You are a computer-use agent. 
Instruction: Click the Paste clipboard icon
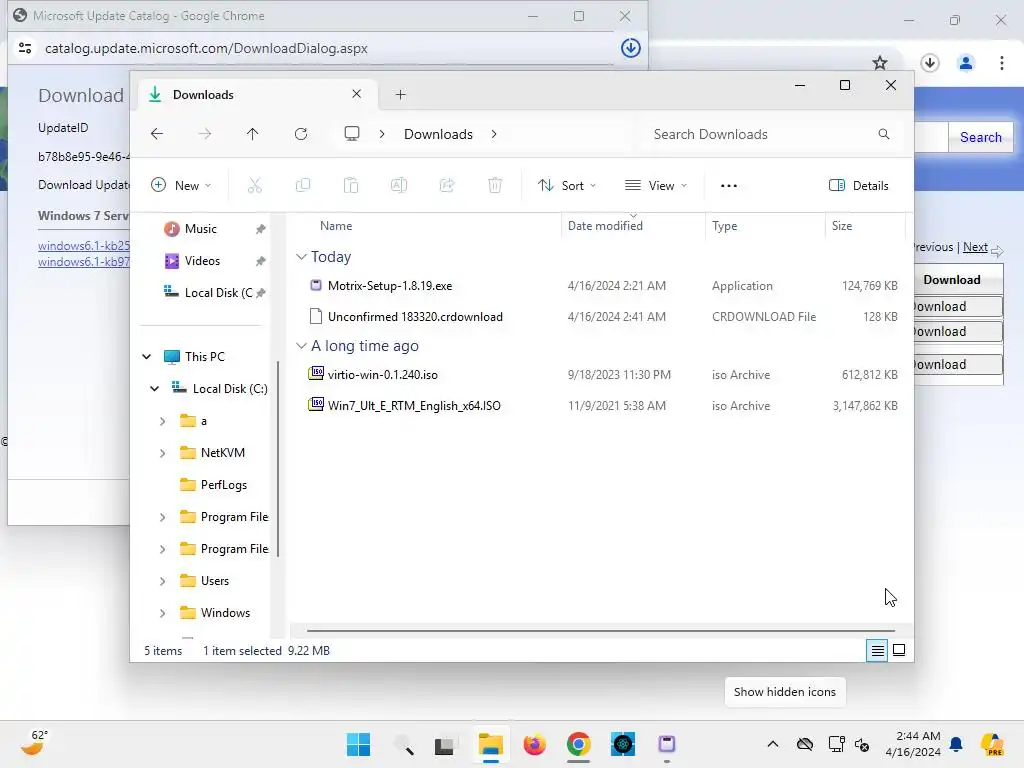pyautogui.click(x=351, y=185)
